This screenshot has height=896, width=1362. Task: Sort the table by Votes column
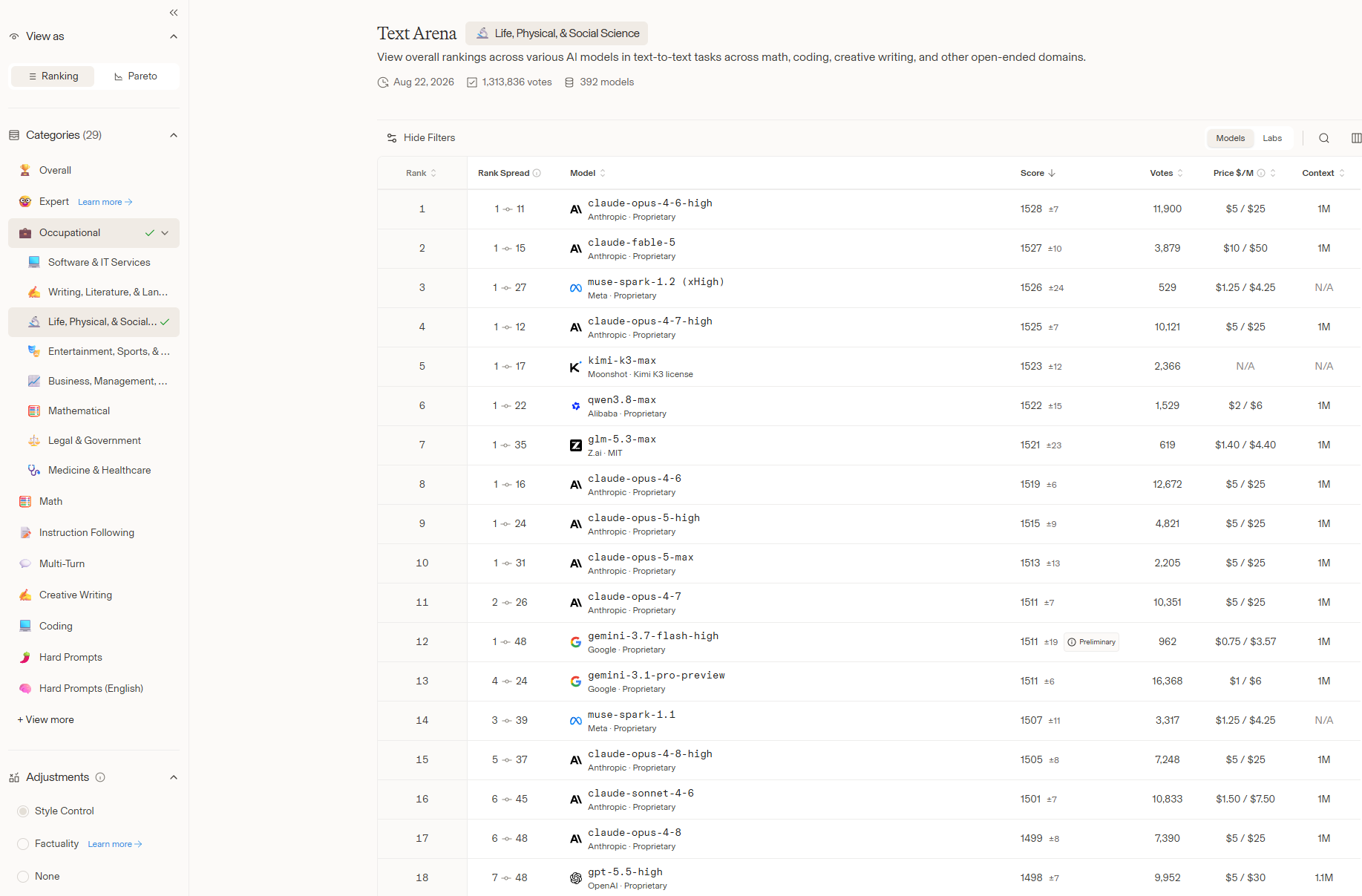tap(1167, 174)
